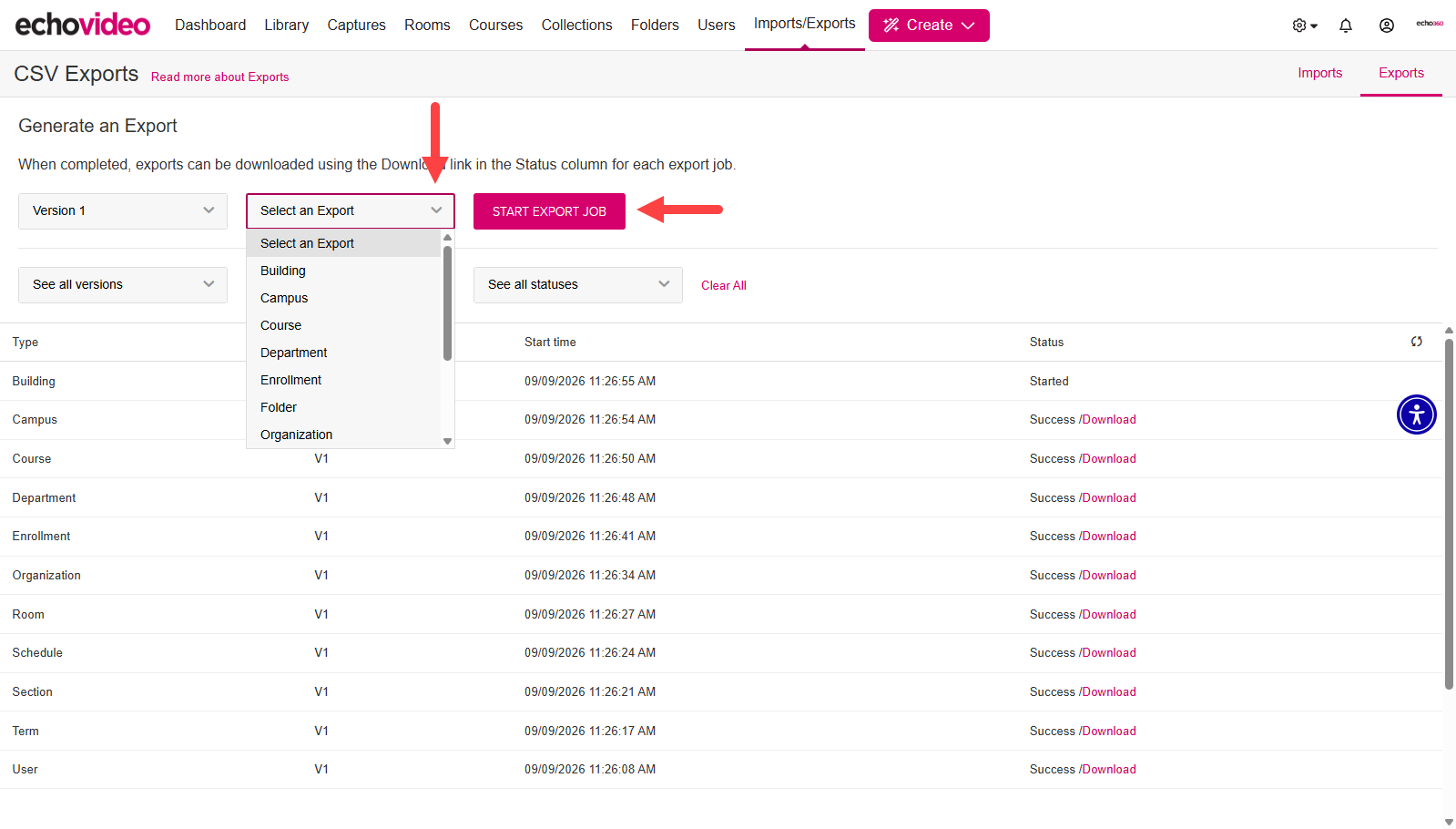
Task: Download the User export
Action: (x=1109, y=770)
